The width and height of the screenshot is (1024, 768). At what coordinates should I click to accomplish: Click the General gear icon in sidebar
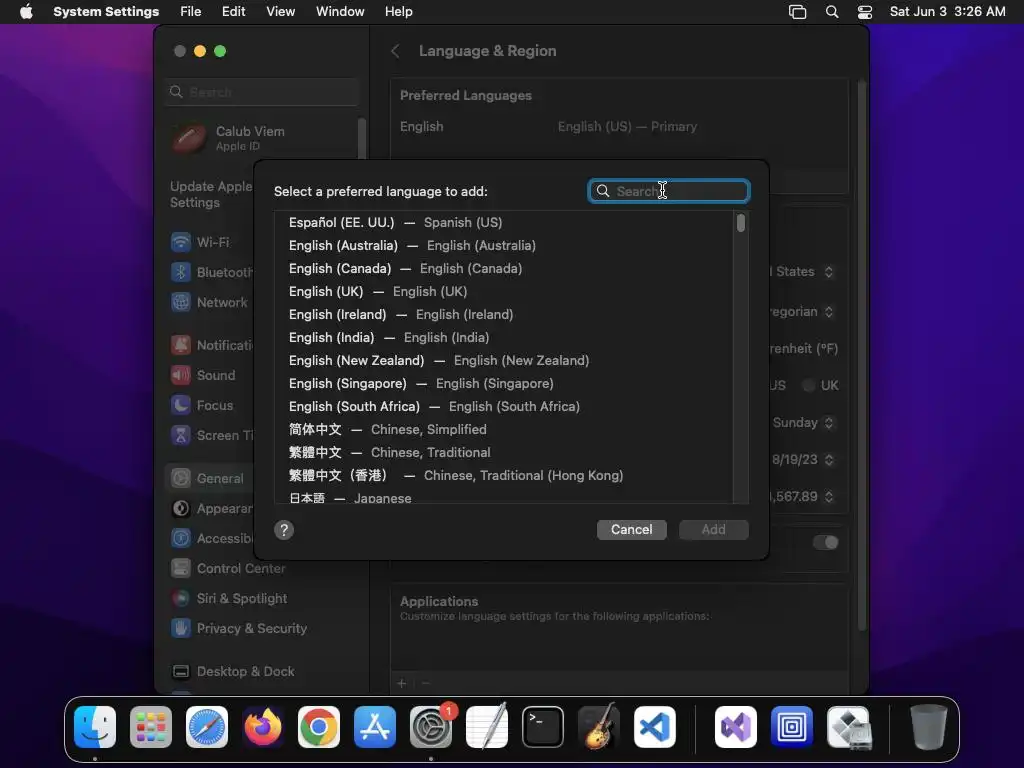(181, 479)
